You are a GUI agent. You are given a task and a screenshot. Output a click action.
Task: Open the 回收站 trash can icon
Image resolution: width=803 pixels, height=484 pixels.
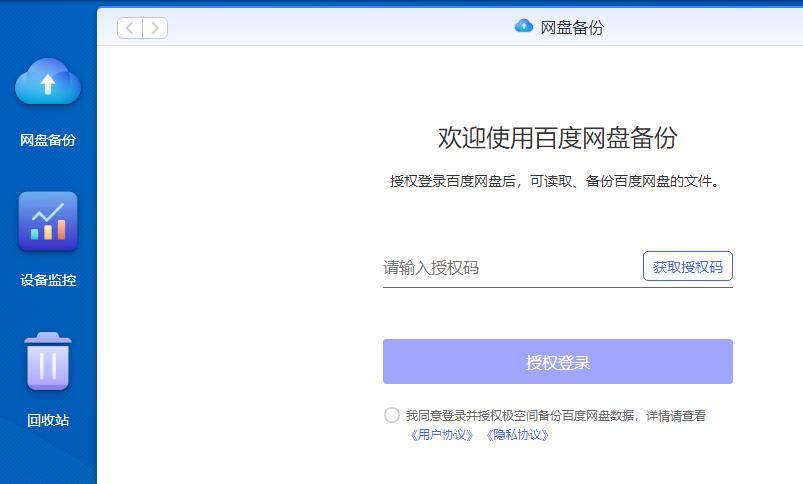pos(48,361)
